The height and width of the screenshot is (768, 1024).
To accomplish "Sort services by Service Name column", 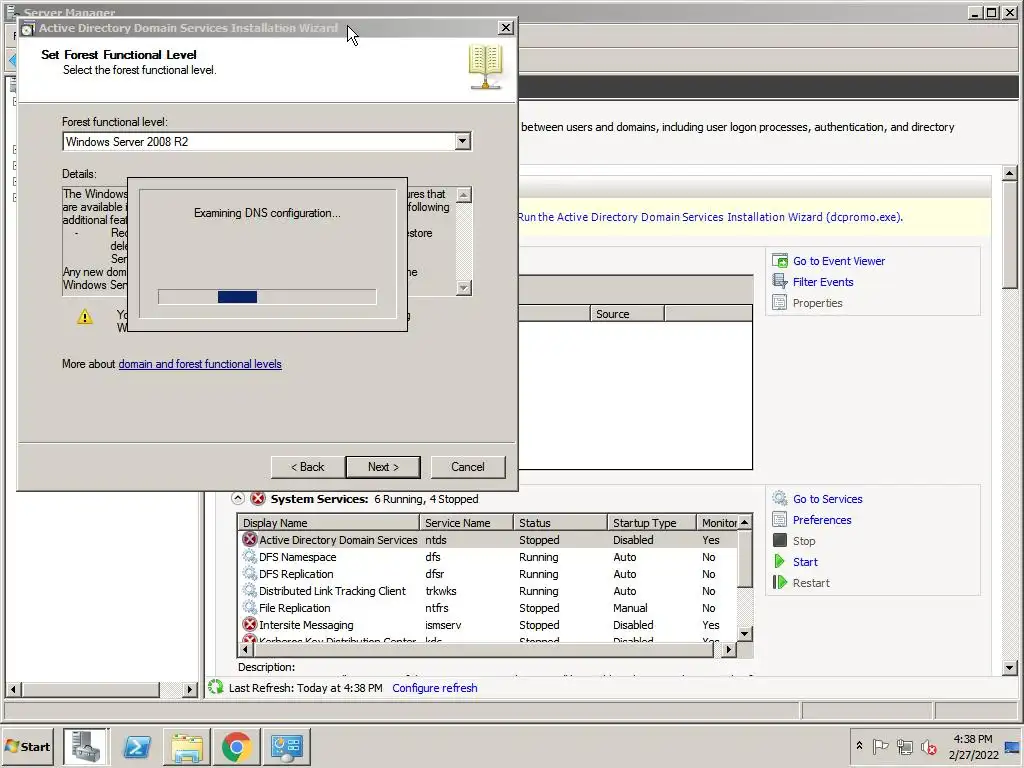I will pyautogui.click(x=466, y=522).
